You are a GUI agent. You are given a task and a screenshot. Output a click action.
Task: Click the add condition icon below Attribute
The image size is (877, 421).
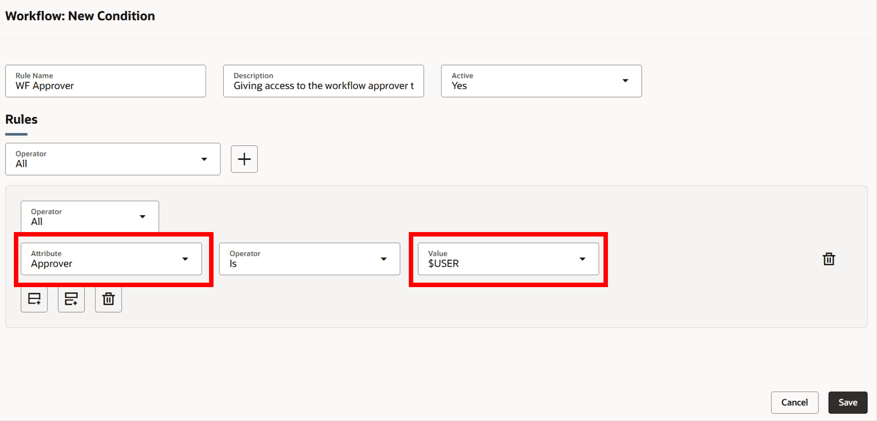coord(34,299)
